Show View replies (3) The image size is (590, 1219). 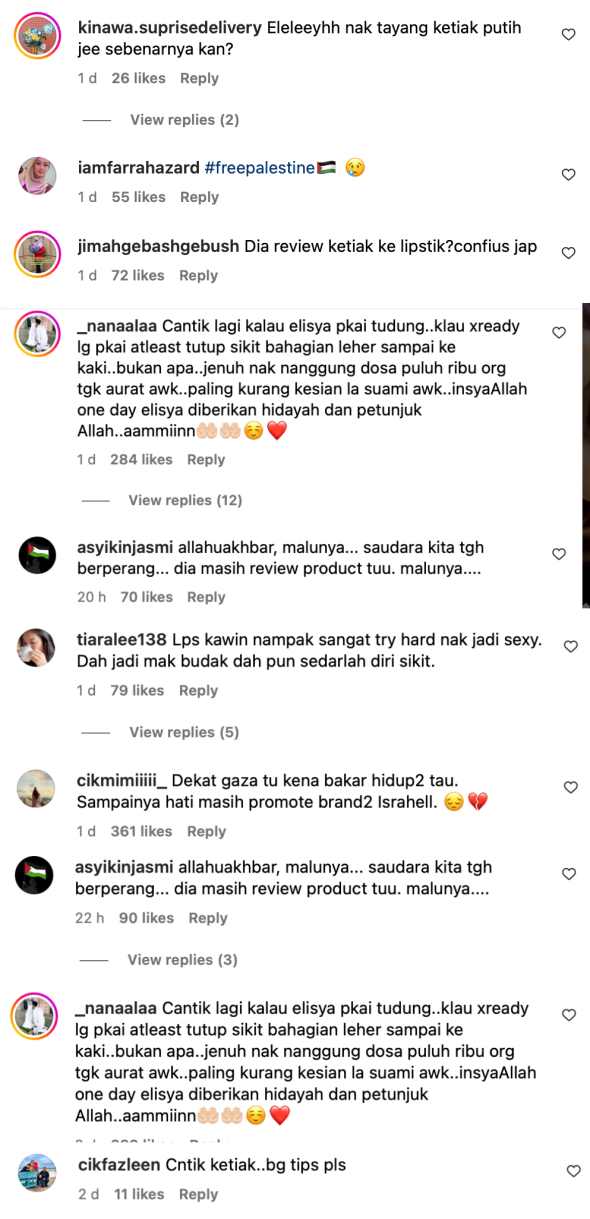(x=182, y=960)
